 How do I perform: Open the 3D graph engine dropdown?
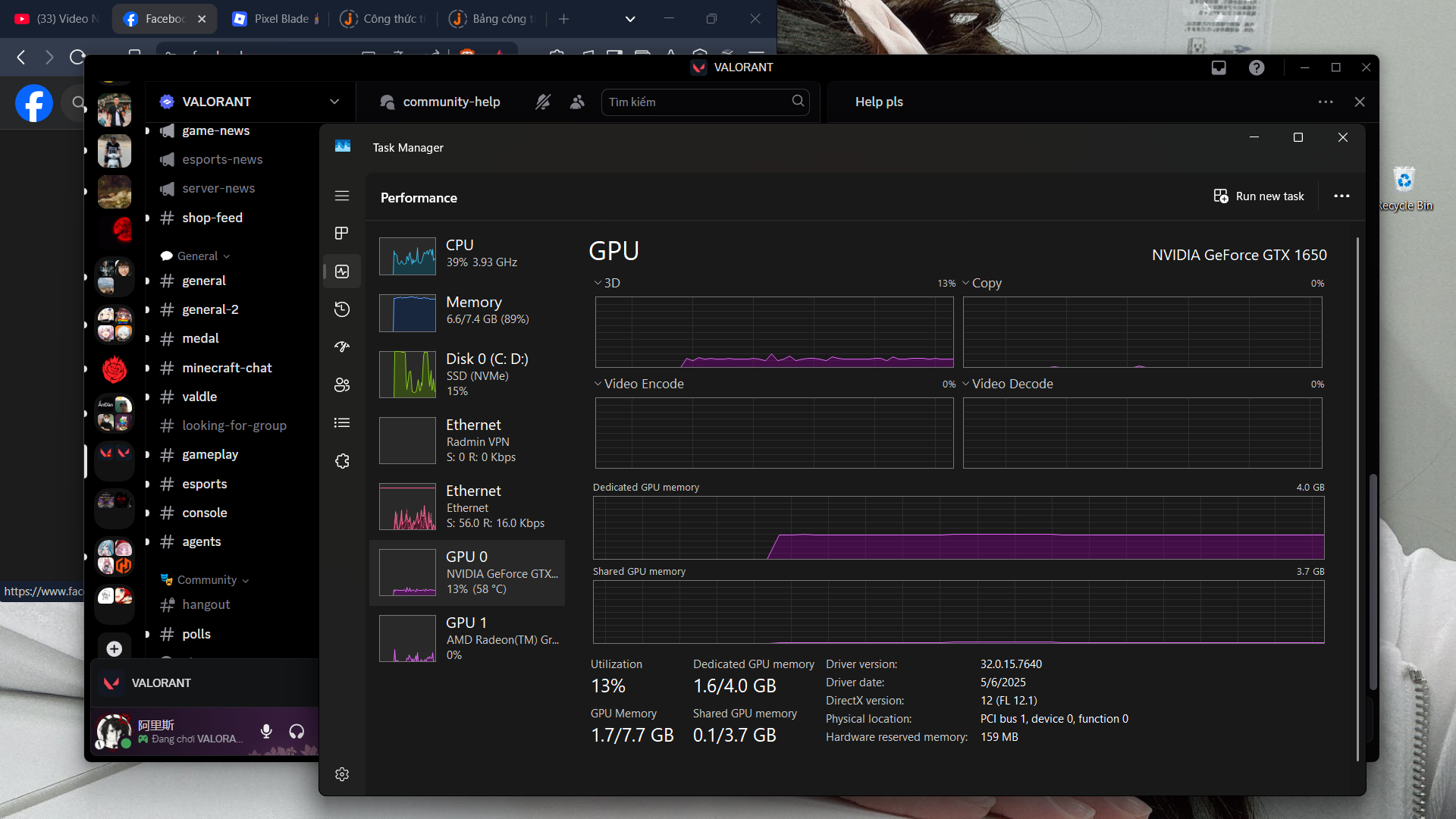pos(607,283)
